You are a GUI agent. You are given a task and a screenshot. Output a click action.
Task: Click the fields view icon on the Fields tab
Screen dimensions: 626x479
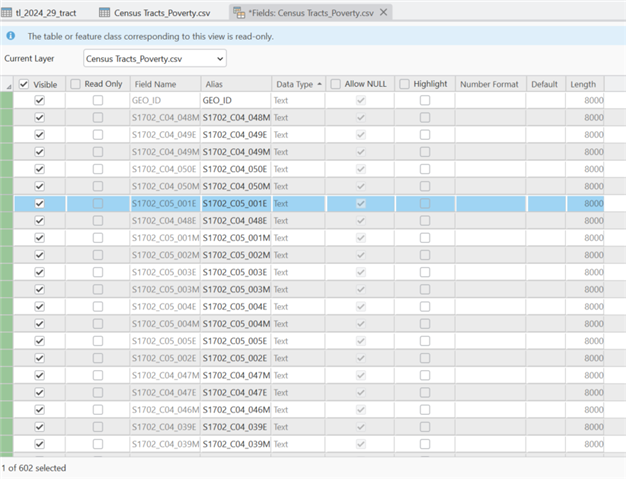[x=239, y=13]
